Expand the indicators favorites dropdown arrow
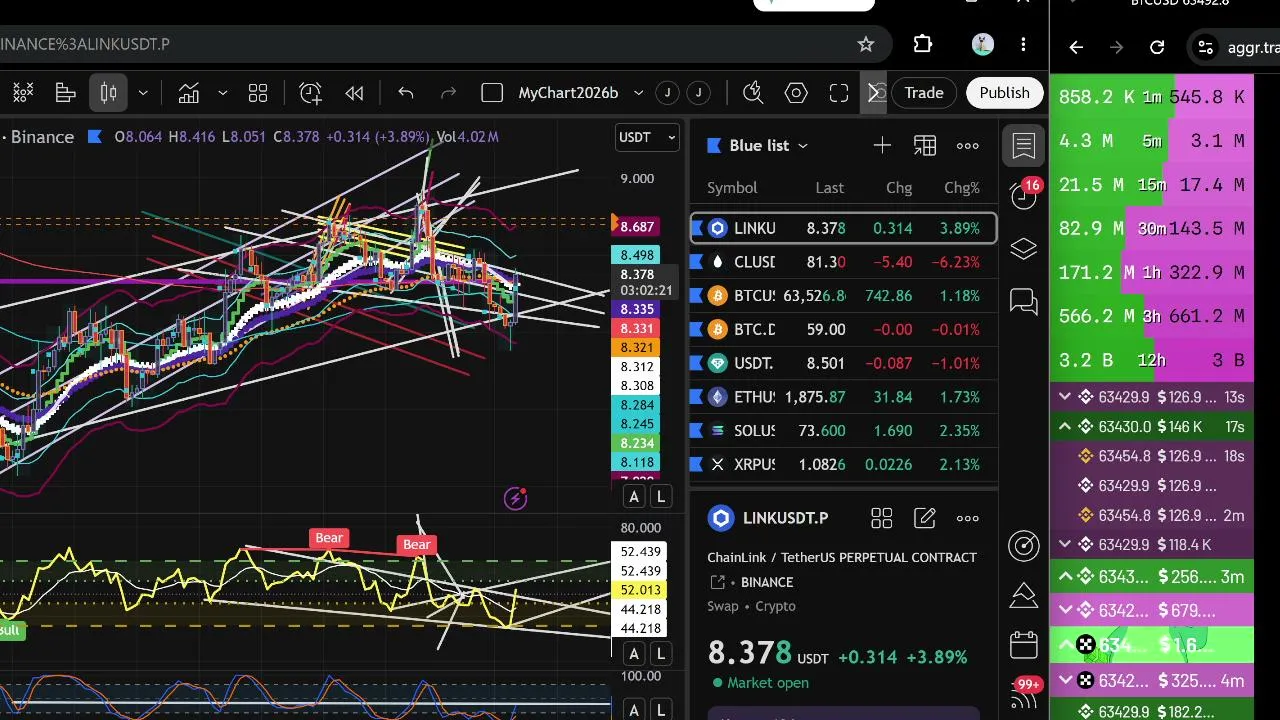The image size is (1280, 720). pyautogui.click(x=222, y=93)
